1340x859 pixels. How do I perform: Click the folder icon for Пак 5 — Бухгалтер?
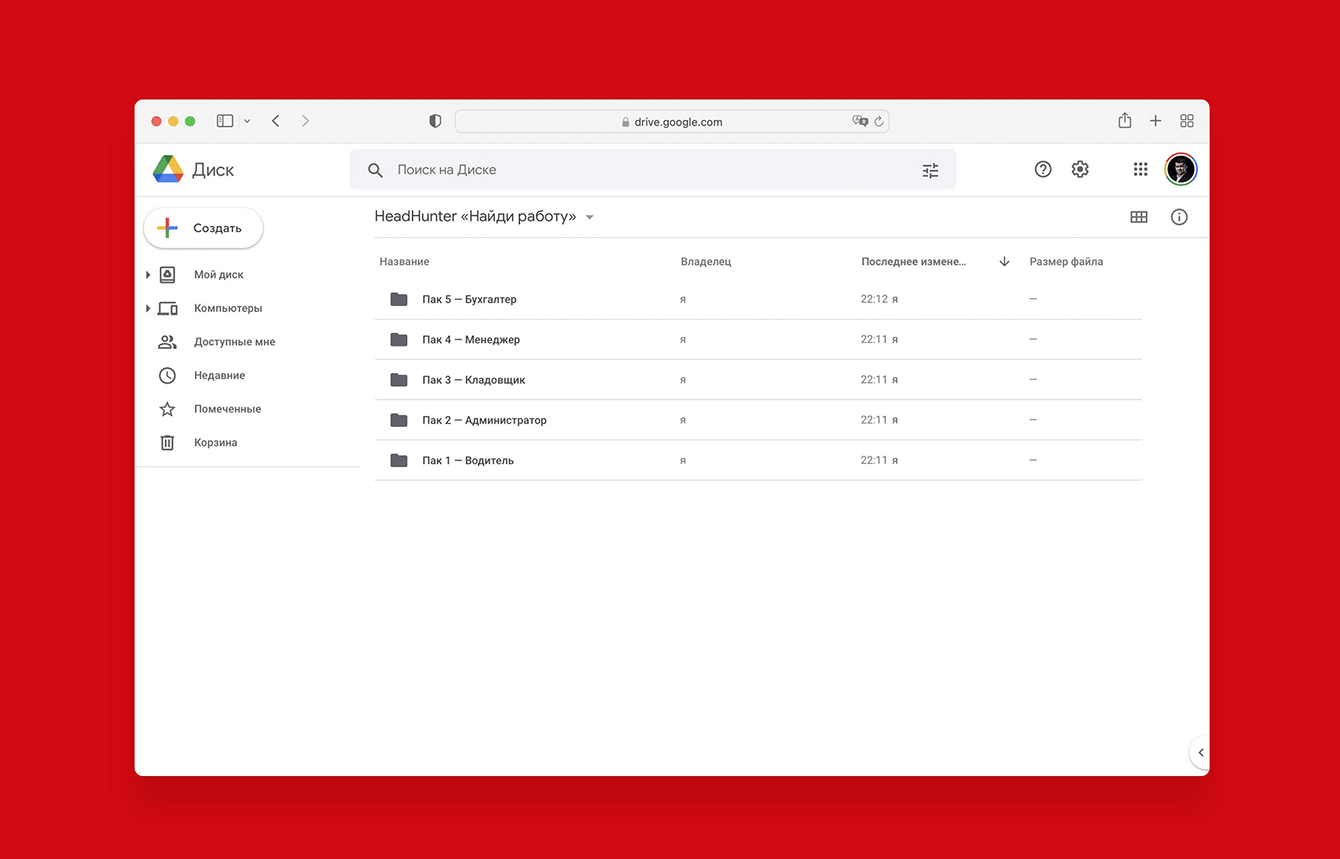coord(399,299)
